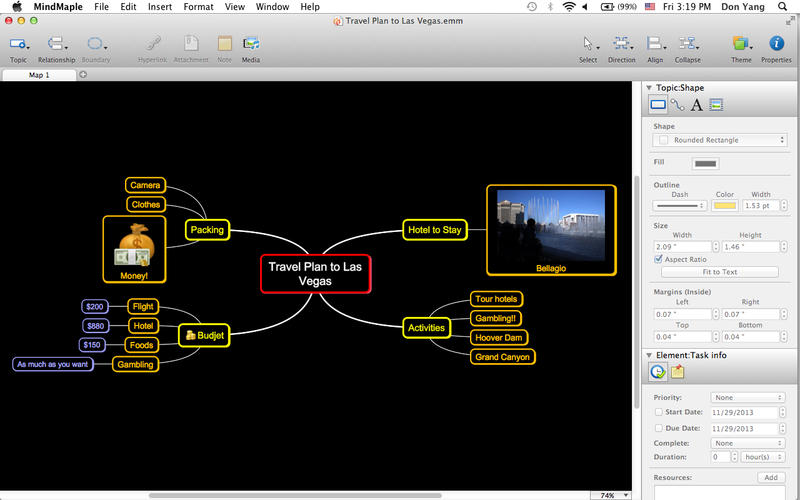
Task: Click the Collapse toolbar icon
Action: tap(687, 44)
